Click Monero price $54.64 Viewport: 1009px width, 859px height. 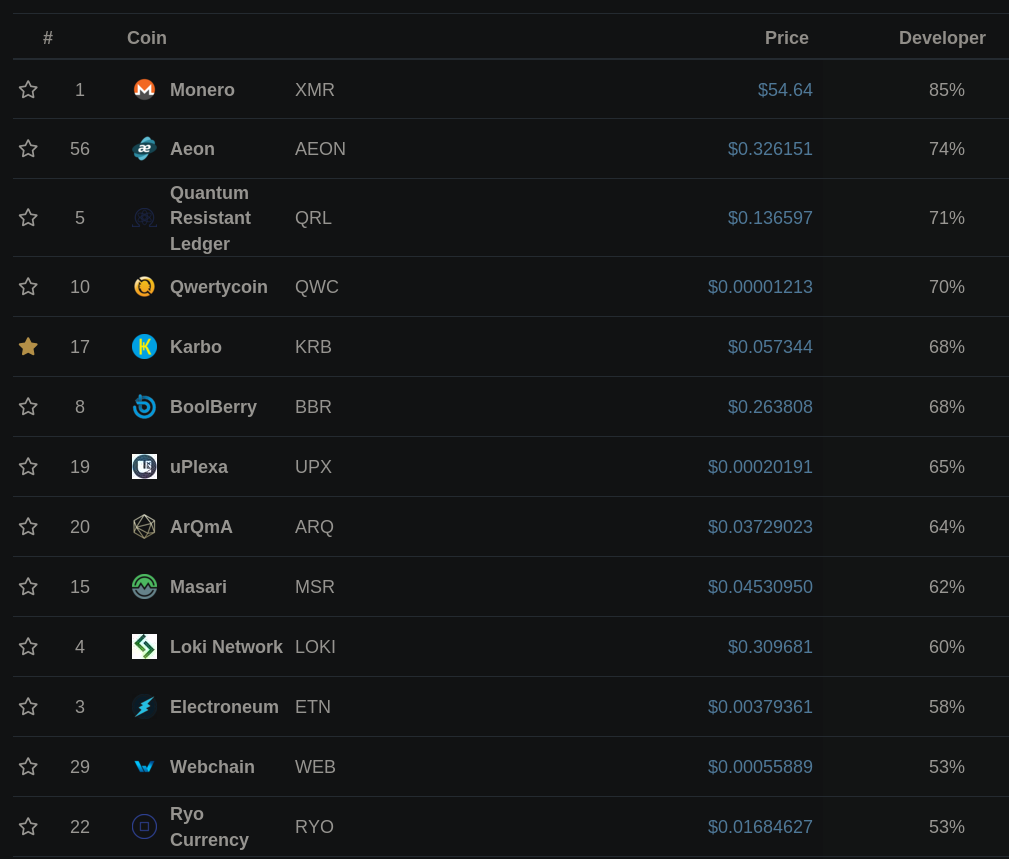point(784,89)
